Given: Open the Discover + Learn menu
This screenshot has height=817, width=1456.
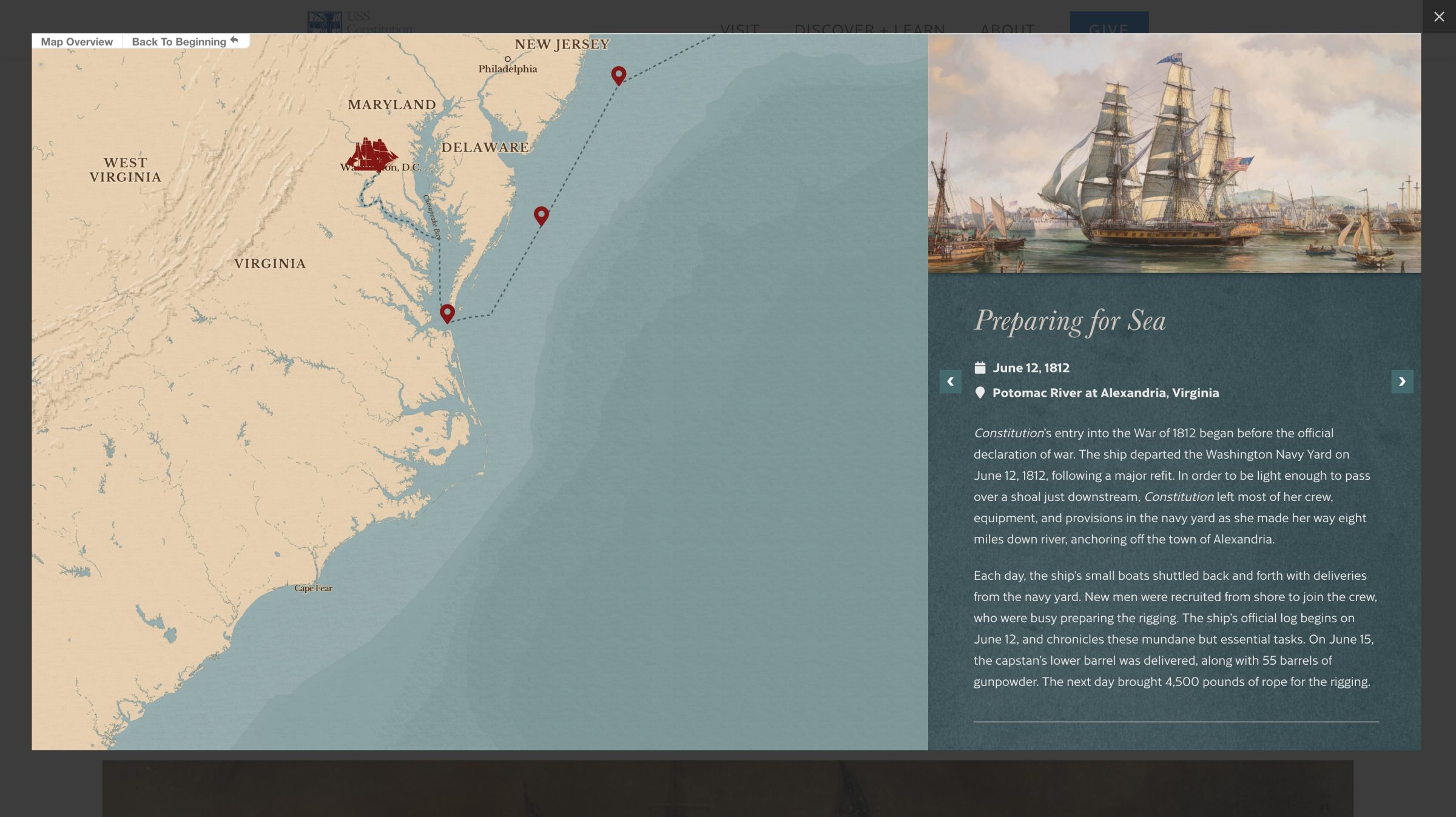Looking at the screenshot, I should click(869, 29).
